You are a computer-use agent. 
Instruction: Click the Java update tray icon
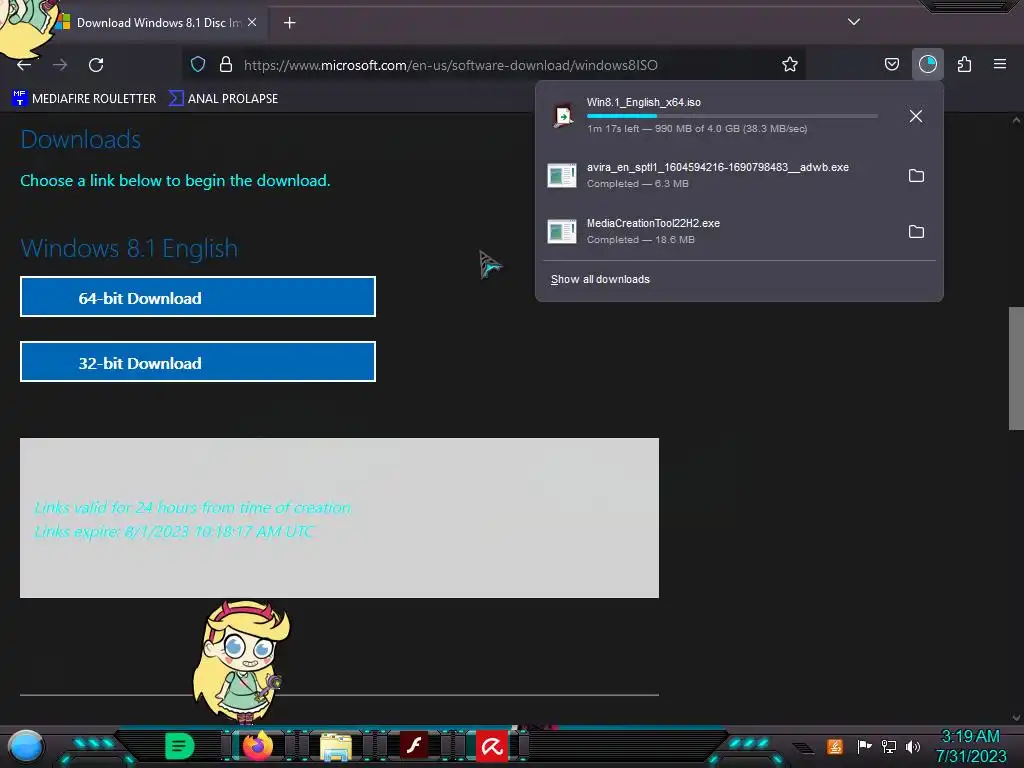click(835, 746)
